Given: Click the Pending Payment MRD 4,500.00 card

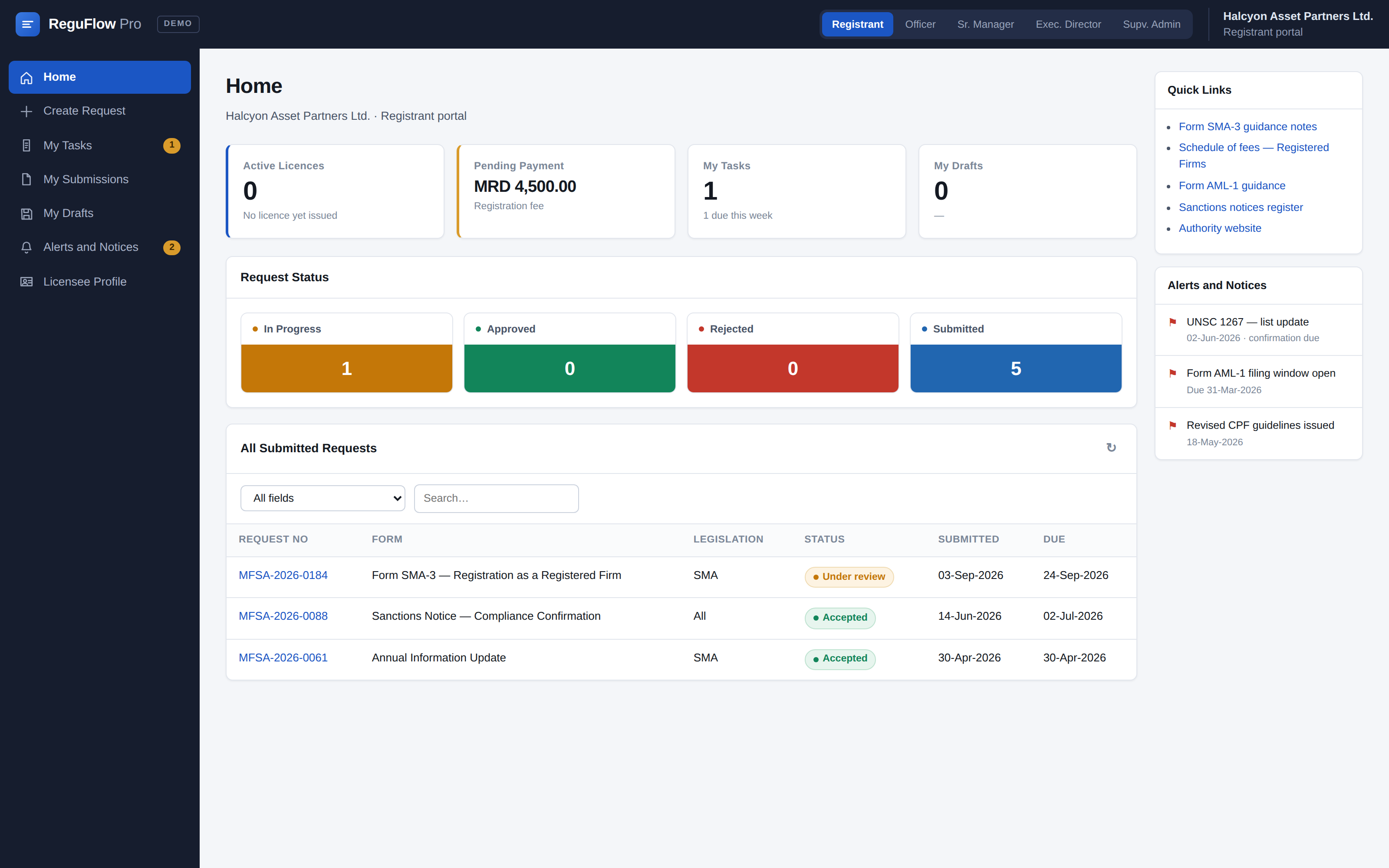Looking at the screenshot, I should (x=566, y=191).
